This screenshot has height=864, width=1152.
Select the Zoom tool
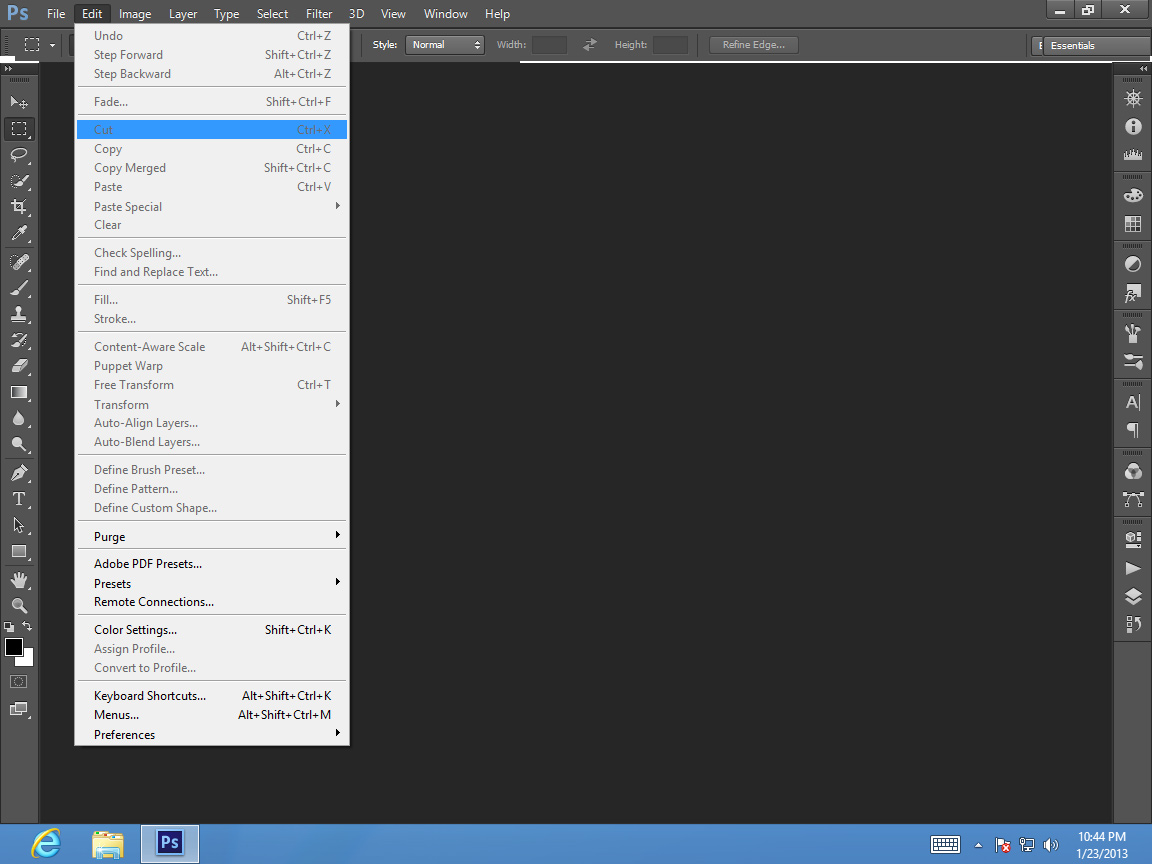pos(19,605)
